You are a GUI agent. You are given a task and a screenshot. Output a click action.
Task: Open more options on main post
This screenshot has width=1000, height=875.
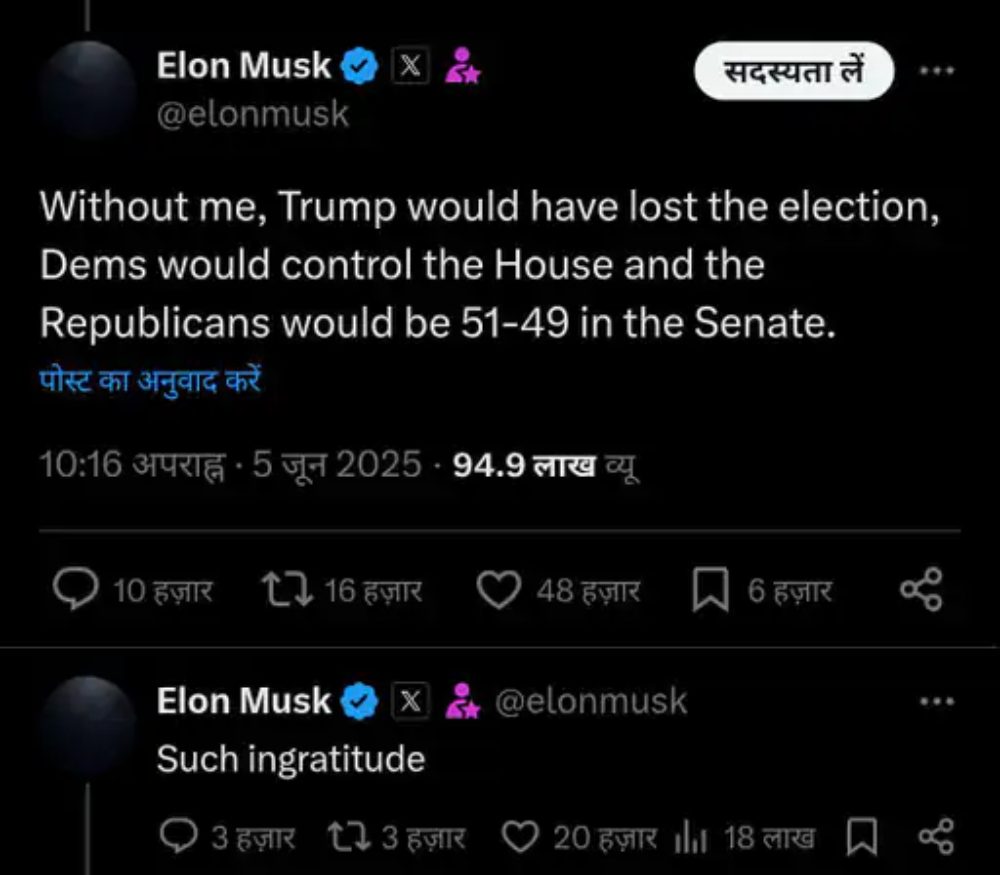coord(937,71)
